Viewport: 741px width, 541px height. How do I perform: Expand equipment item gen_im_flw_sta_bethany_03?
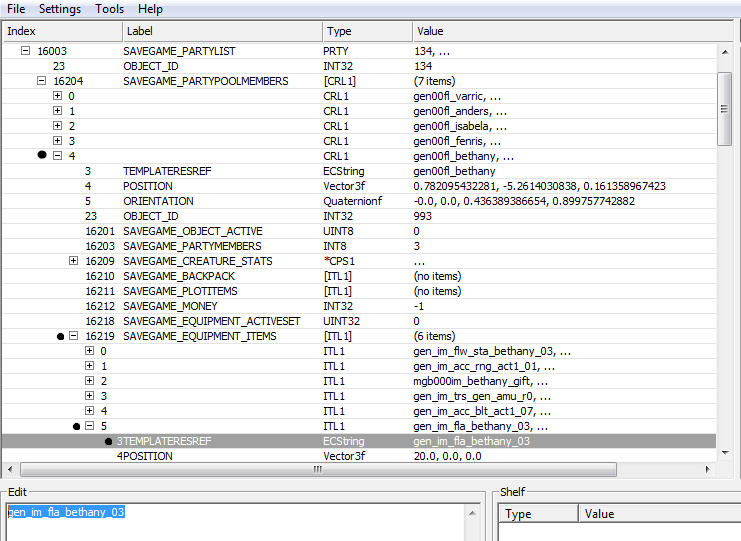tap(89, 351)
